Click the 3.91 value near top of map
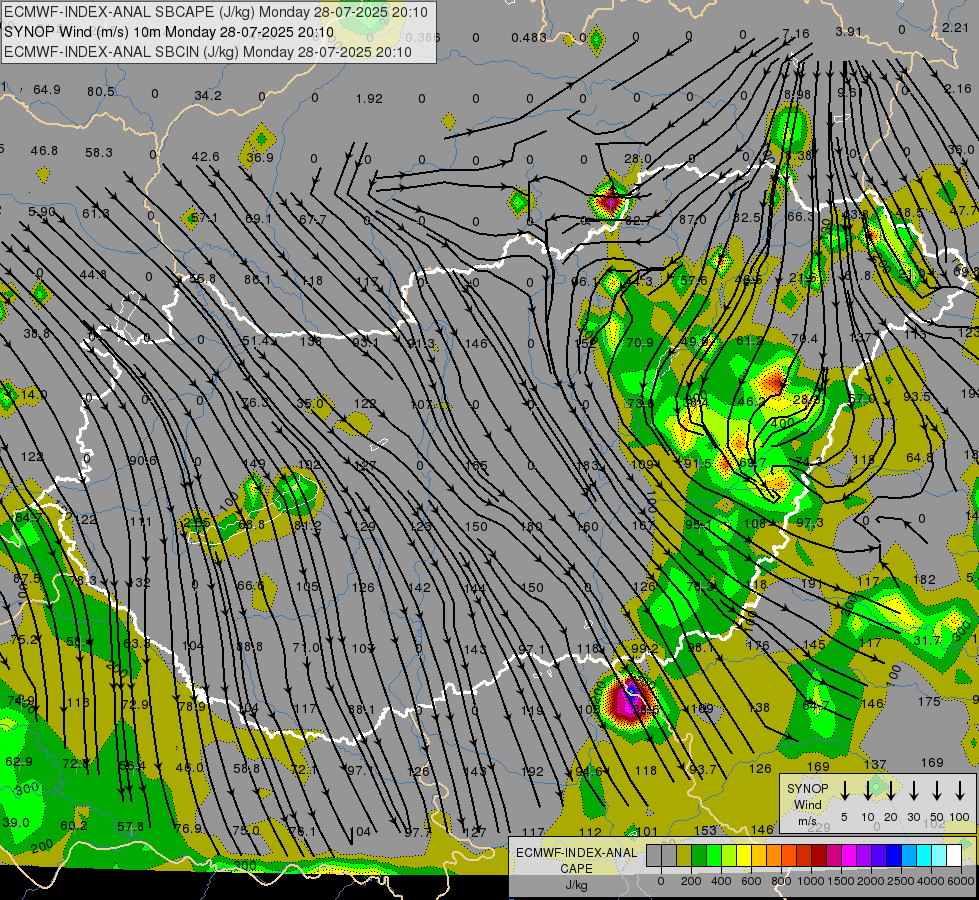The image size is (979, 900). tap(849, 31)
